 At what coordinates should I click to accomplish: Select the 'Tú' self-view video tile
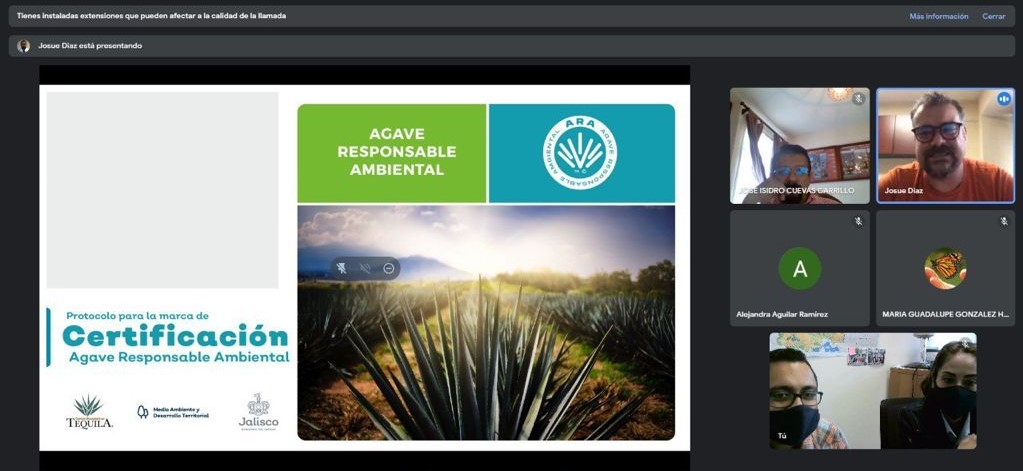tap(873, 391)
